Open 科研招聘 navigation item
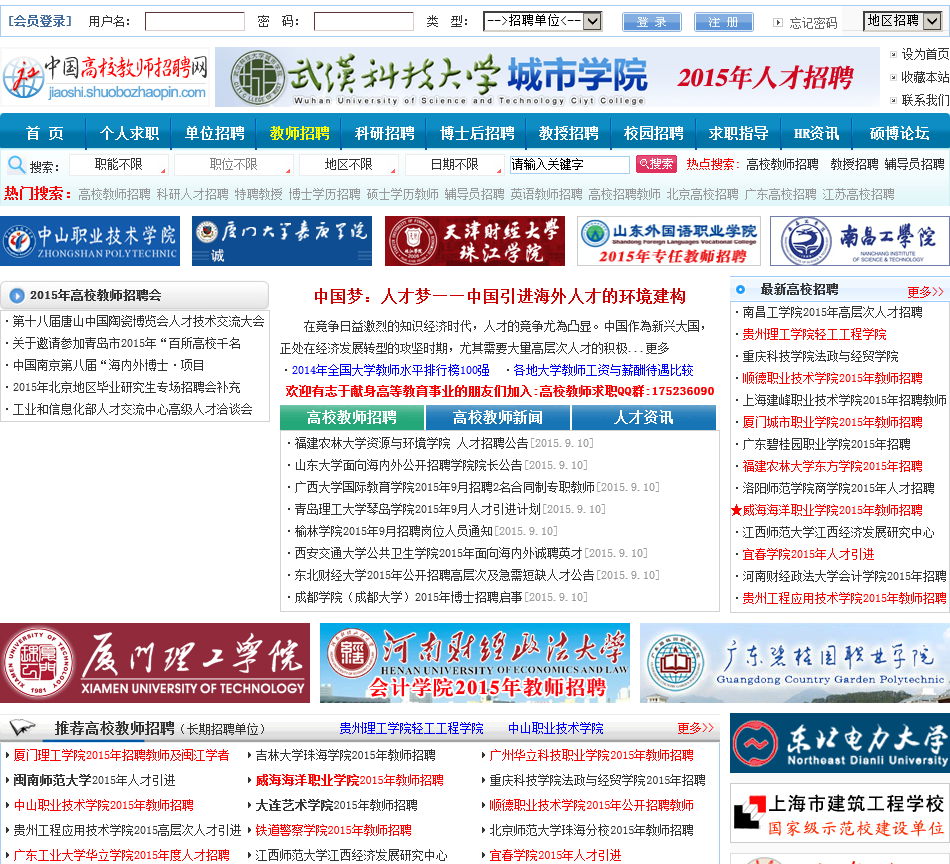Viewport: 950px width, 864px height. [x=384, y=133]
